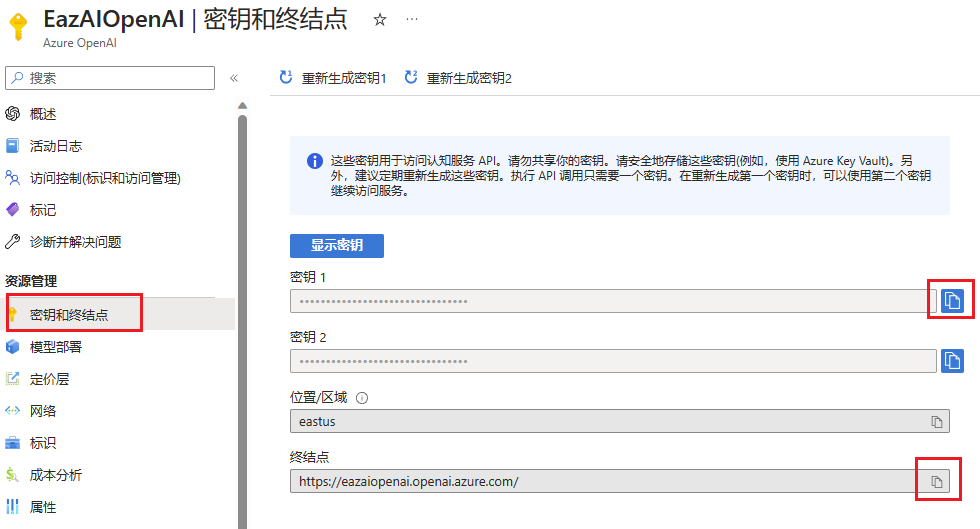Copy 密钥 2 to clipboard
Image resolution: width=980 pixels, height=529 pixels.
click(x=952, y=361)
